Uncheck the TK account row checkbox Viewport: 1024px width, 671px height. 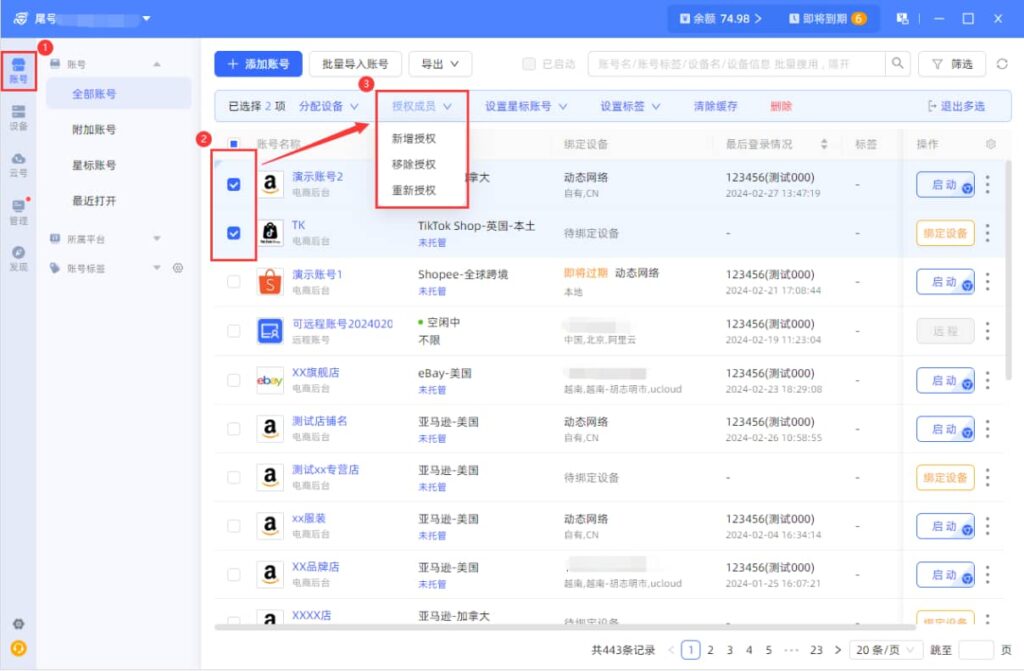pos(232,233)
